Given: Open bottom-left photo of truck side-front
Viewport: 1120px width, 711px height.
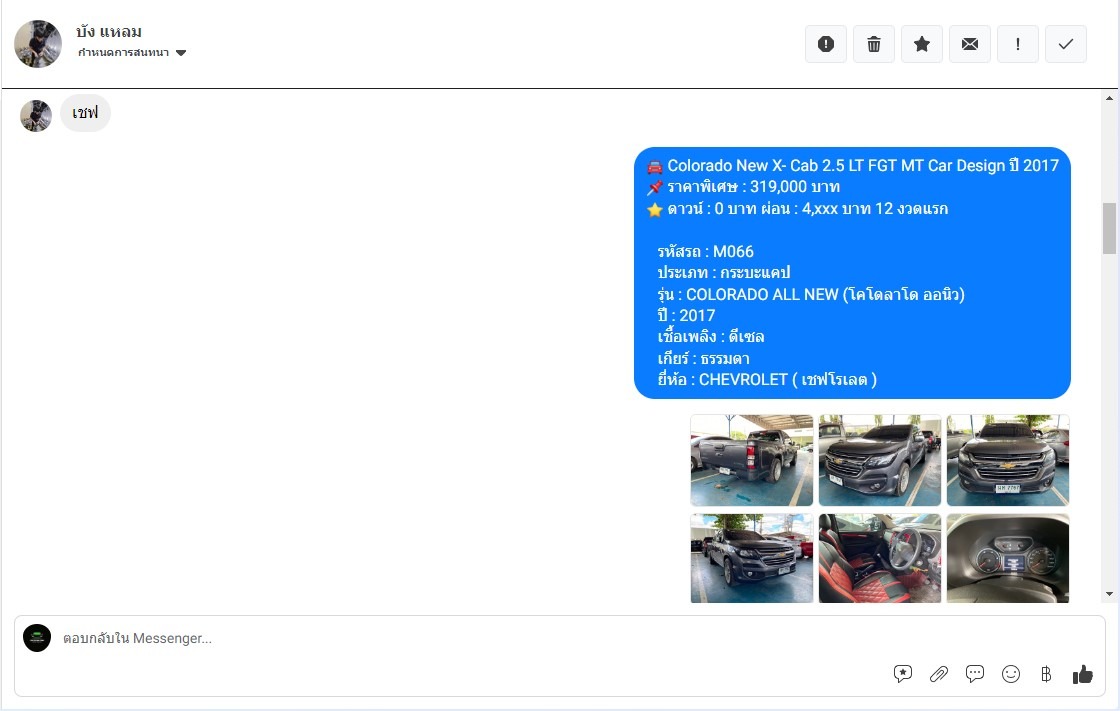Looking at the screenshot, I should point(751,558).
